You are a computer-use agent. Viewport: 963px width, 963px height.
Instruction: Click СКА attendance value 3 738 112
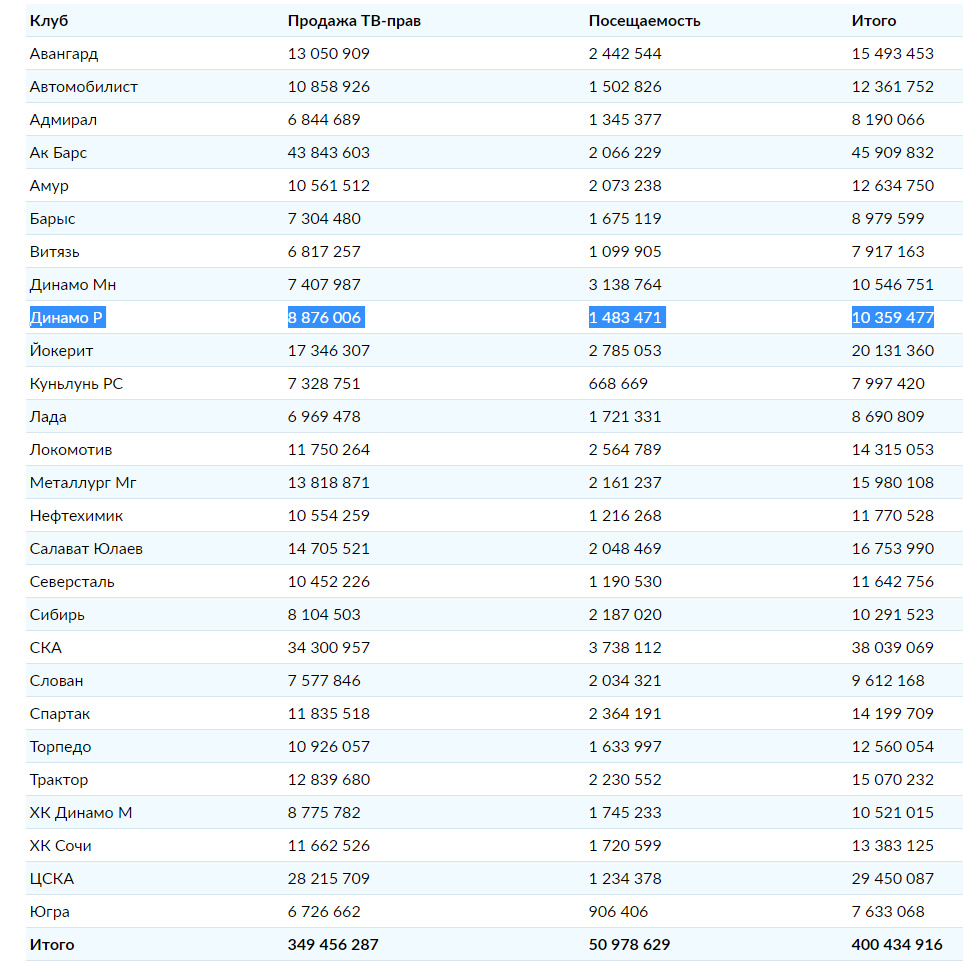(x=625, y=647)
